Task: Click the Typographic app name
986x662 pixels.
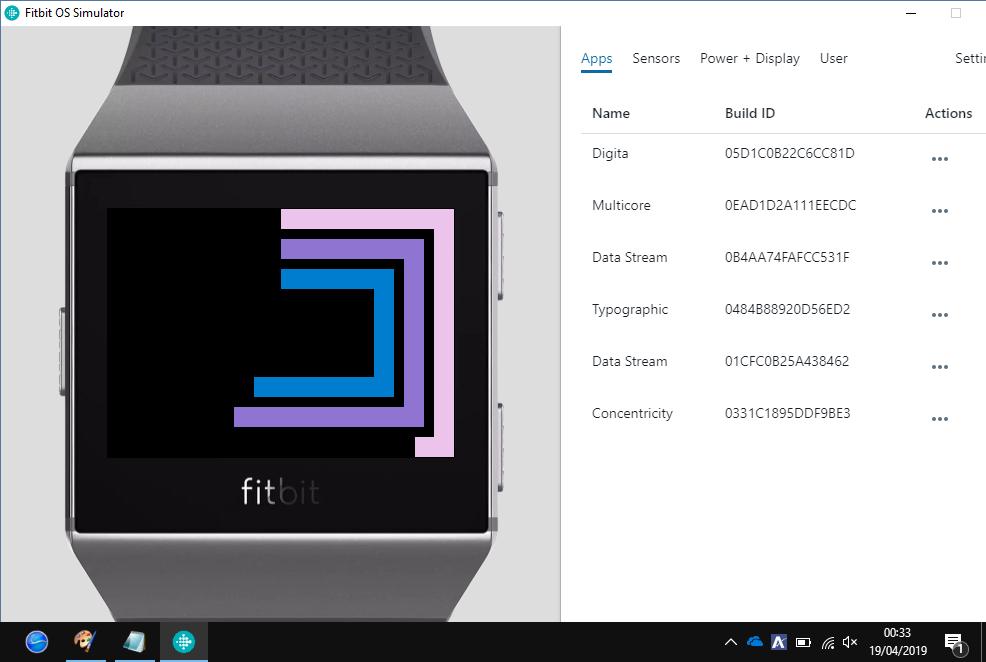Action: 630,309
